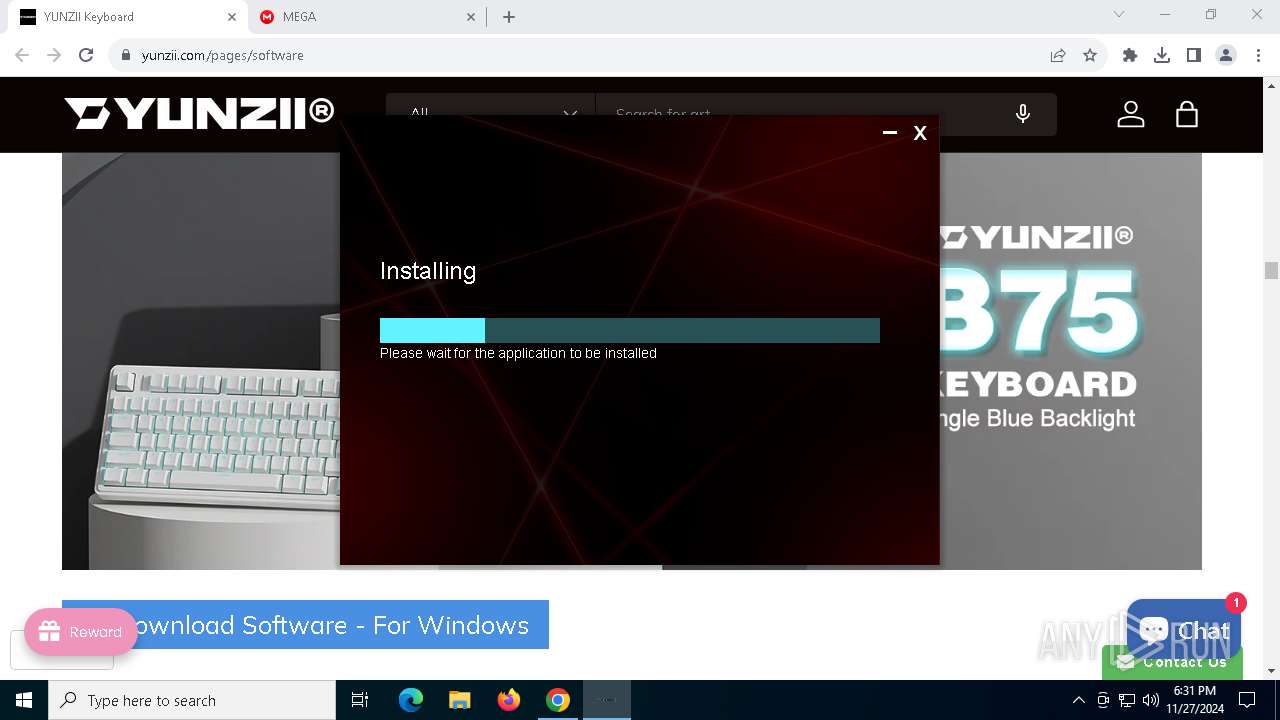This screenshot has height=720, width=1280.
Task: Open the Windows notification center
Action: tap(1247, 700)
